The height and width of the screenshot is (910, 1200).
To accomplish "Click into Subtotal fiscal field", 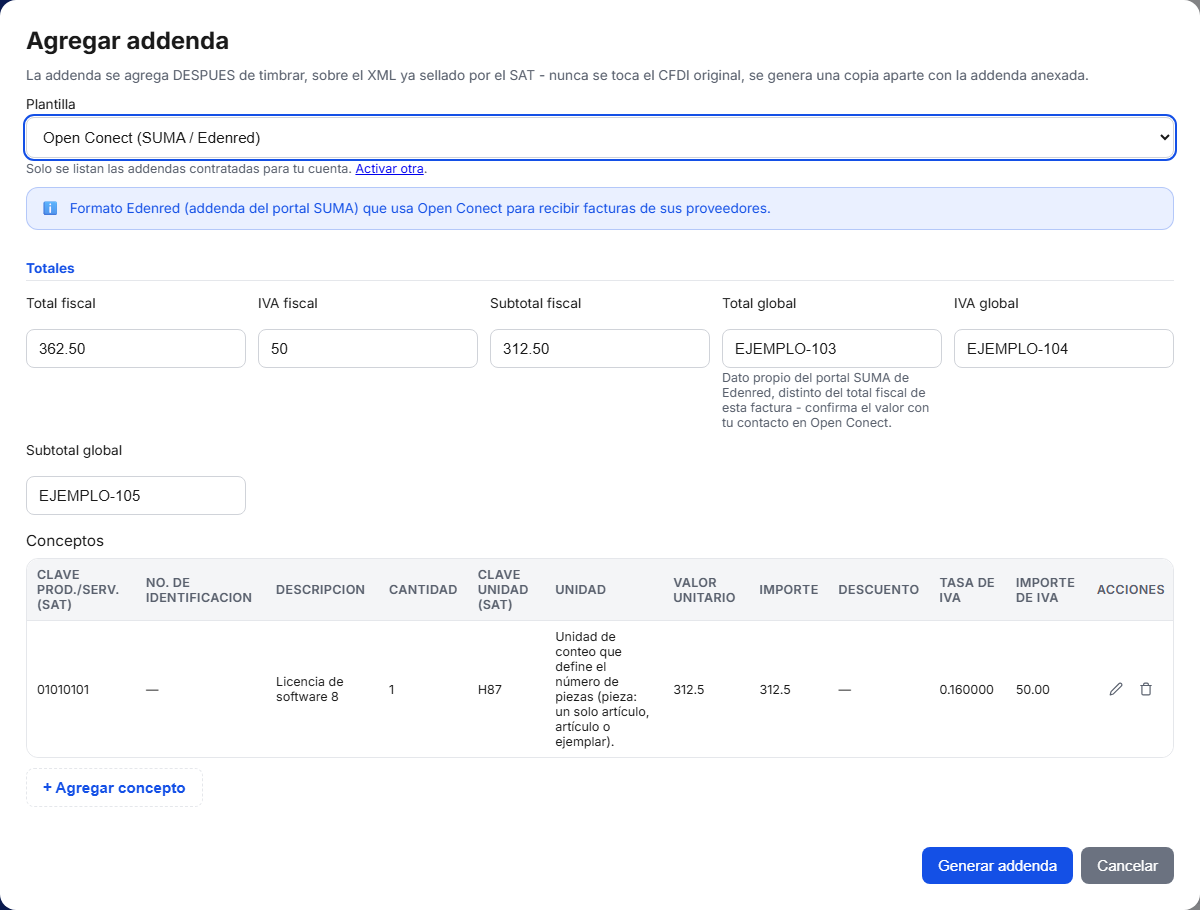I will pos(600,349).
